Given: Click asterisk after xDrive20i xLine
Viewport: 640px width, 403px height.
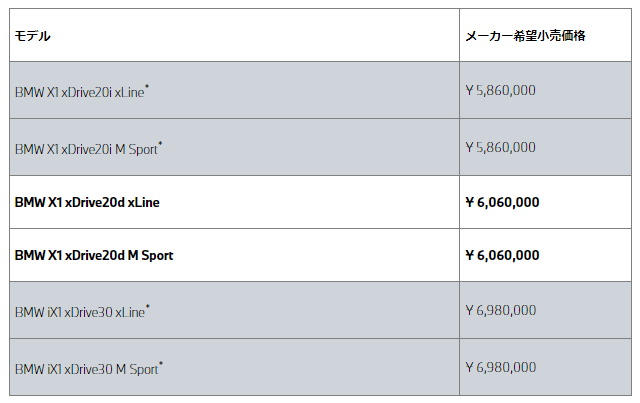Looking at the screenshot, I should coord(147,86).
